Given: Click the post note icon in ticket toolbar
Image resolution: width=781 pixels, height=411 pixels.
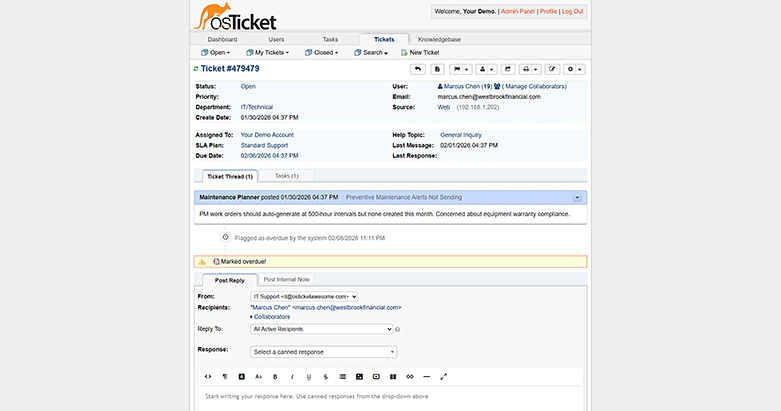Looking at the screenshot, I should (x=437, y=69).
